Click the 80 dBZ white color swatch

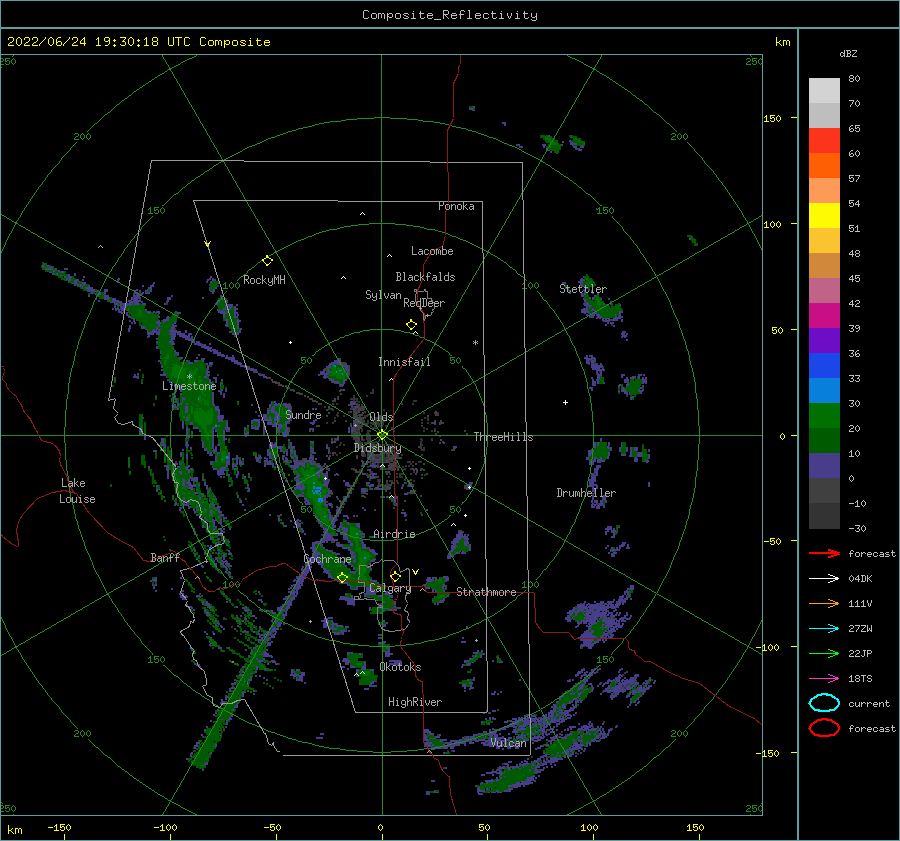[x=824, y=90]
